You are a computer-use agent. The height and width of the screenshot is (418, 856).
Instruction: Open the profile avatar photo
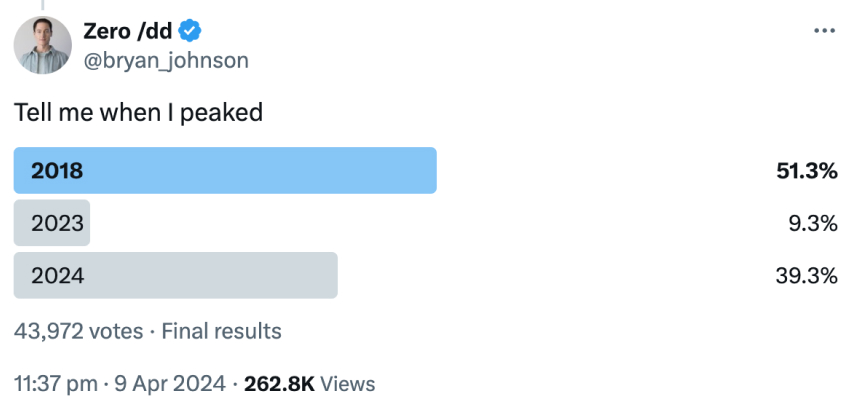pos(43,45)
